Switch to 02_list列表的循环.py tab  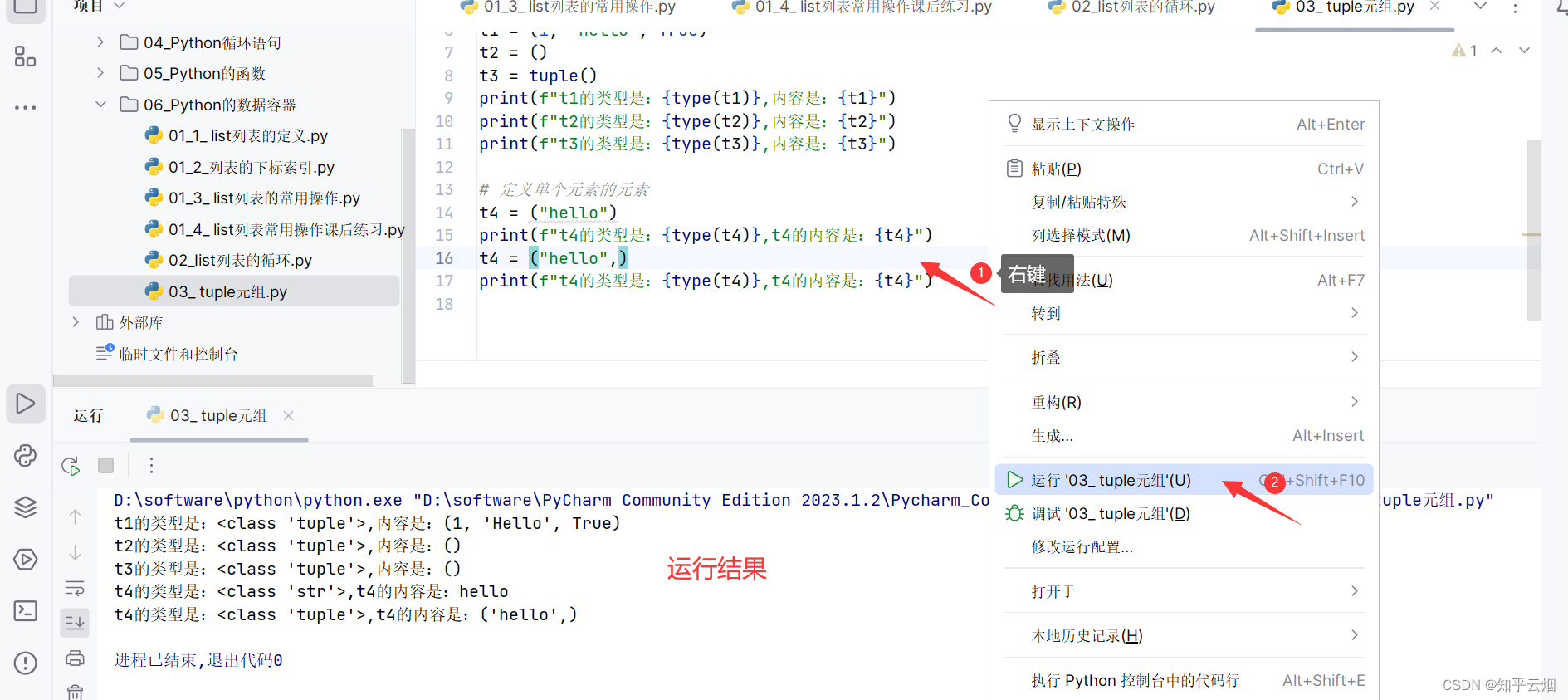[1131, 7]
